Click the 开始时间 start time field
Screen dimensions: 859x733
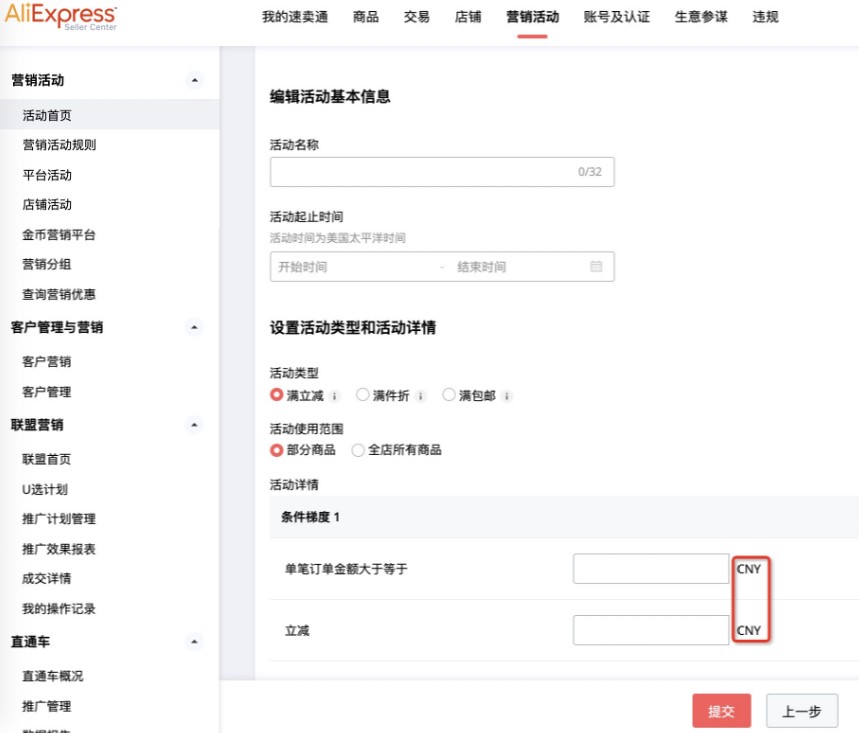click(x=302, y=267)
